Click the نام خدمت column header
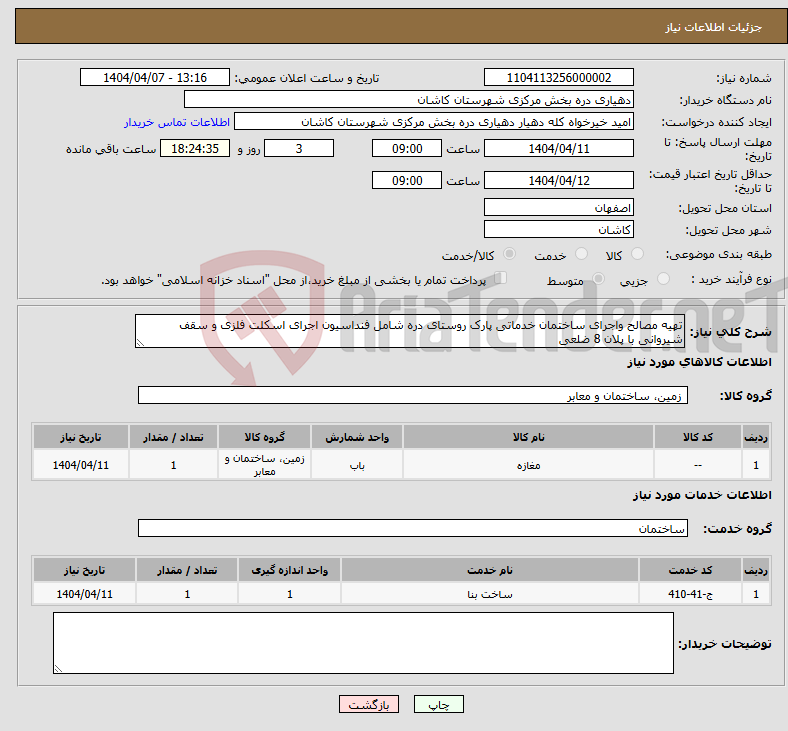The width and height of the screenshot is (788, 731). tap(490, 570)
